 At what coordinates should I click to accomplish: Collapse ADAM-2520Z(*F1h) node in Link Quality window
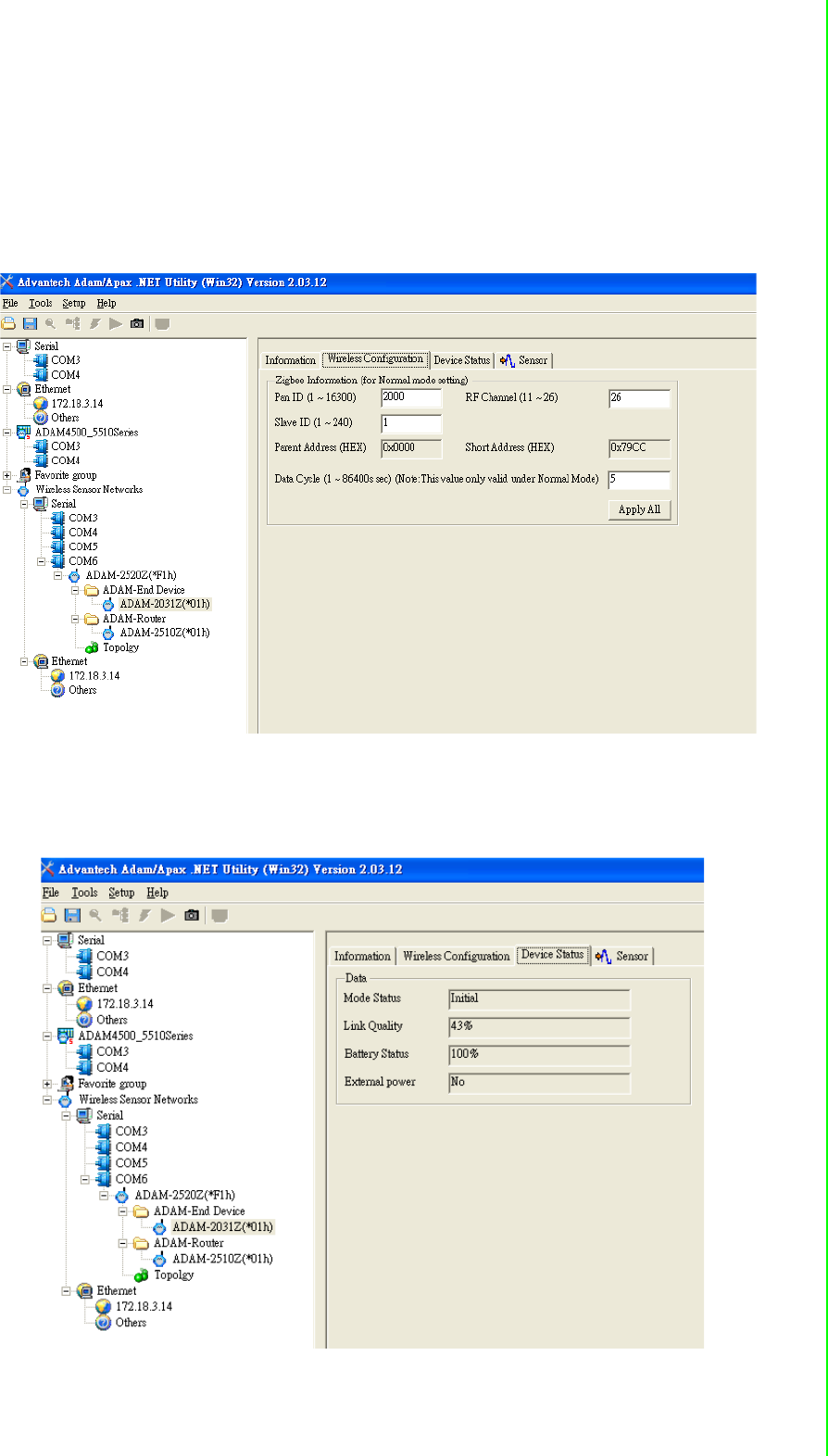pos(104,1195)
